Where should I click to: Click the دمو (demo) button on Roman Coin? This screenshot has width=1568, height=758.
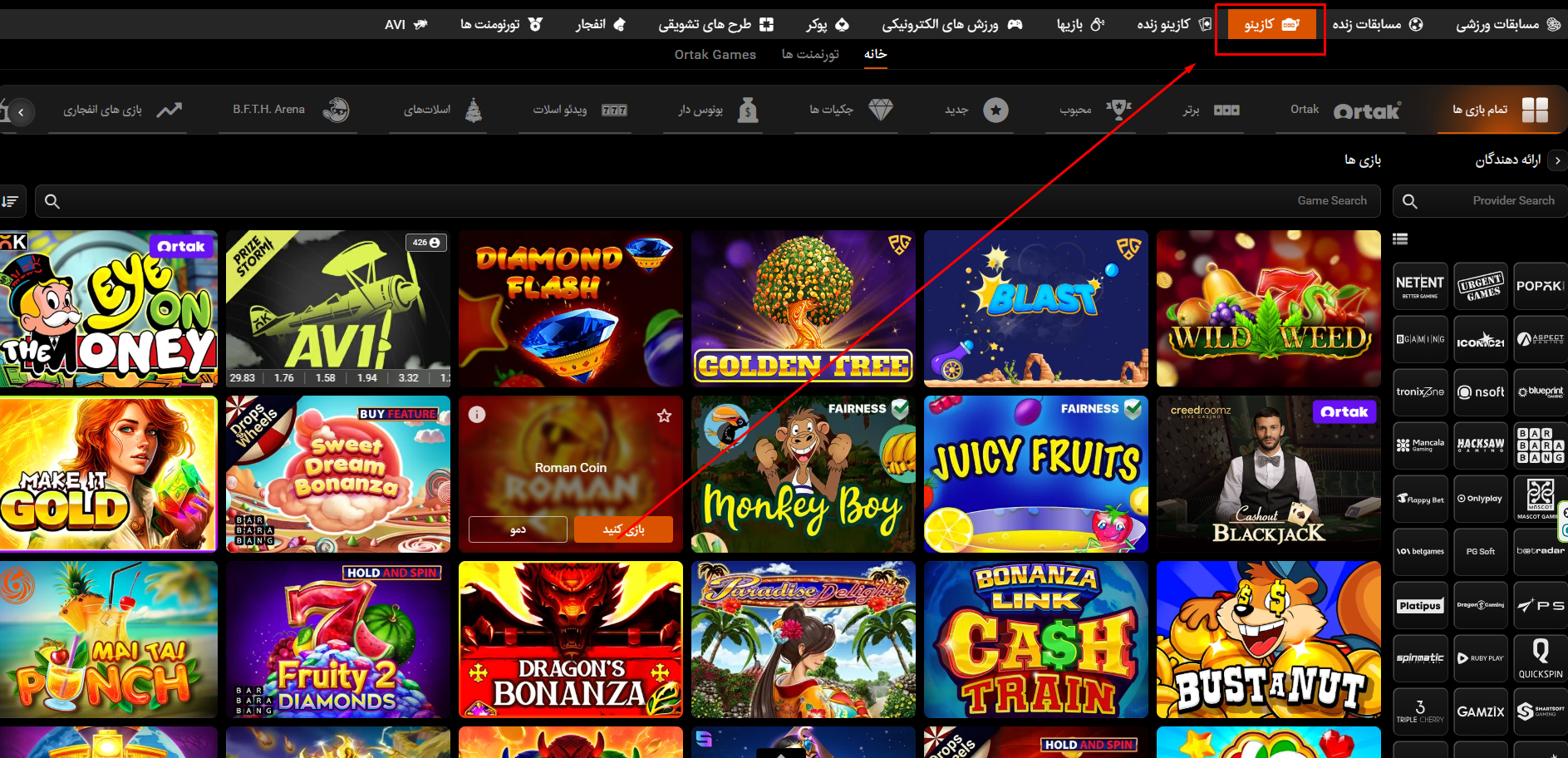coord(518,529)
